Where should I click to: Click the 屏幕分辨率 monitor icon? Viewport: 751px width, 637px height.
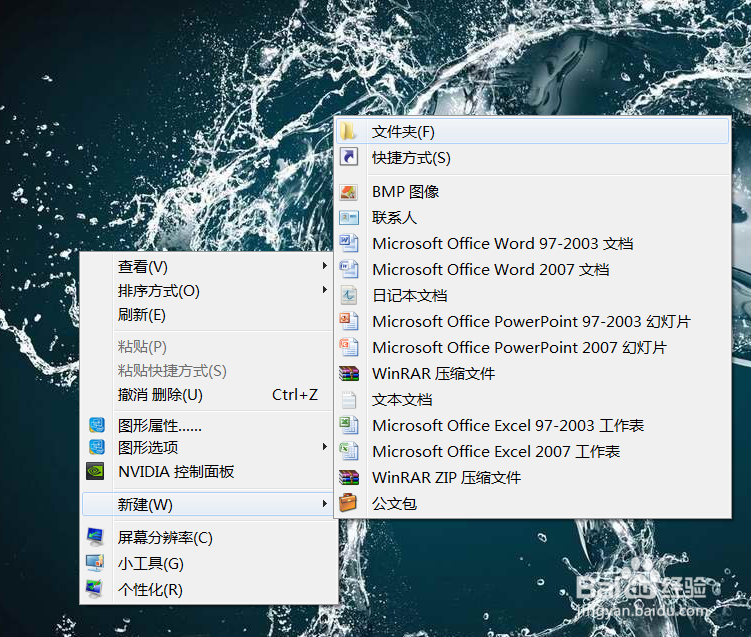[95, 537]
